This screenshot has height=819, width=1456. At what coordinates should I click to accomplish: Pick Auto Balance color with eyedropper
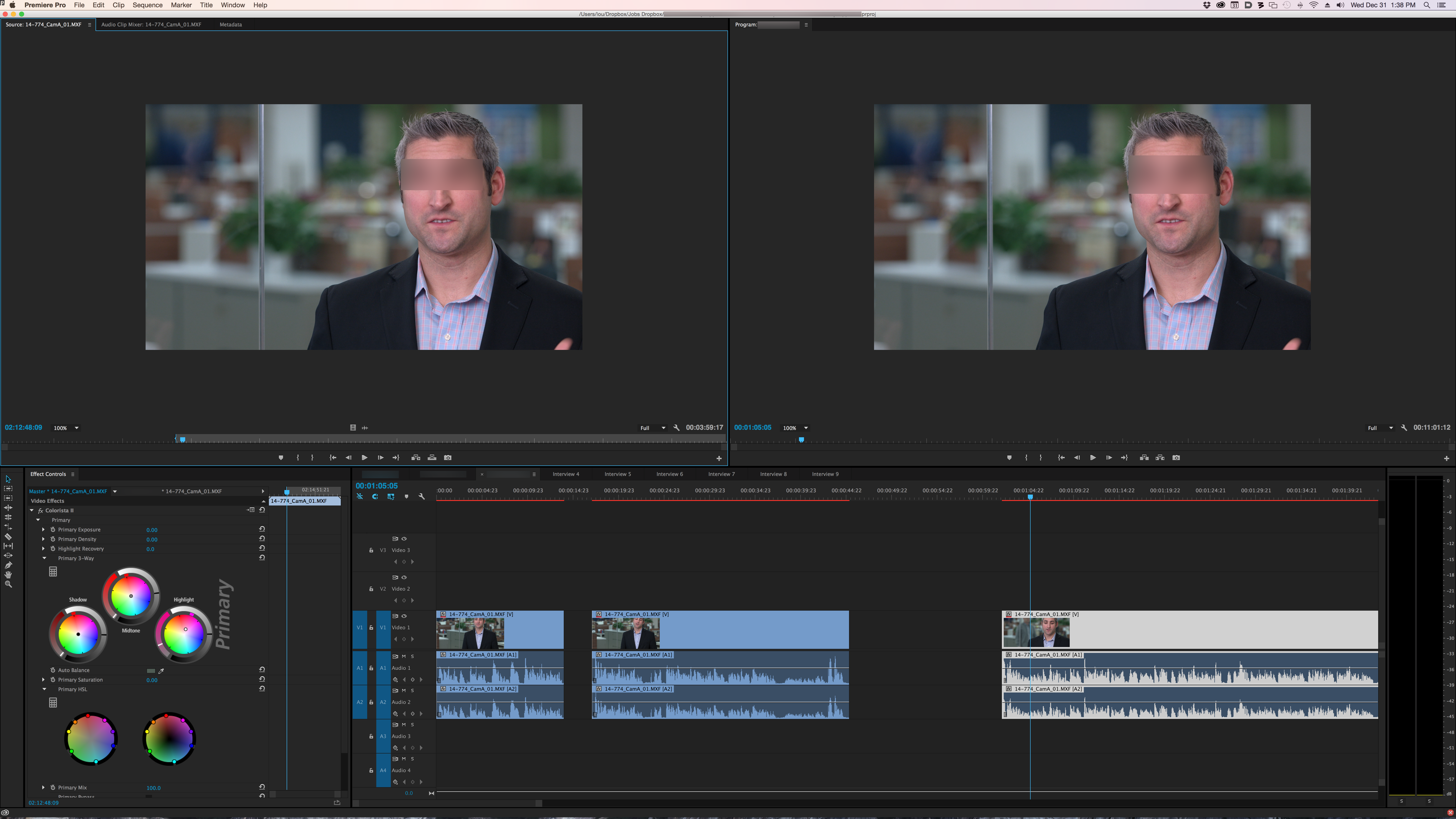point(161,671)
